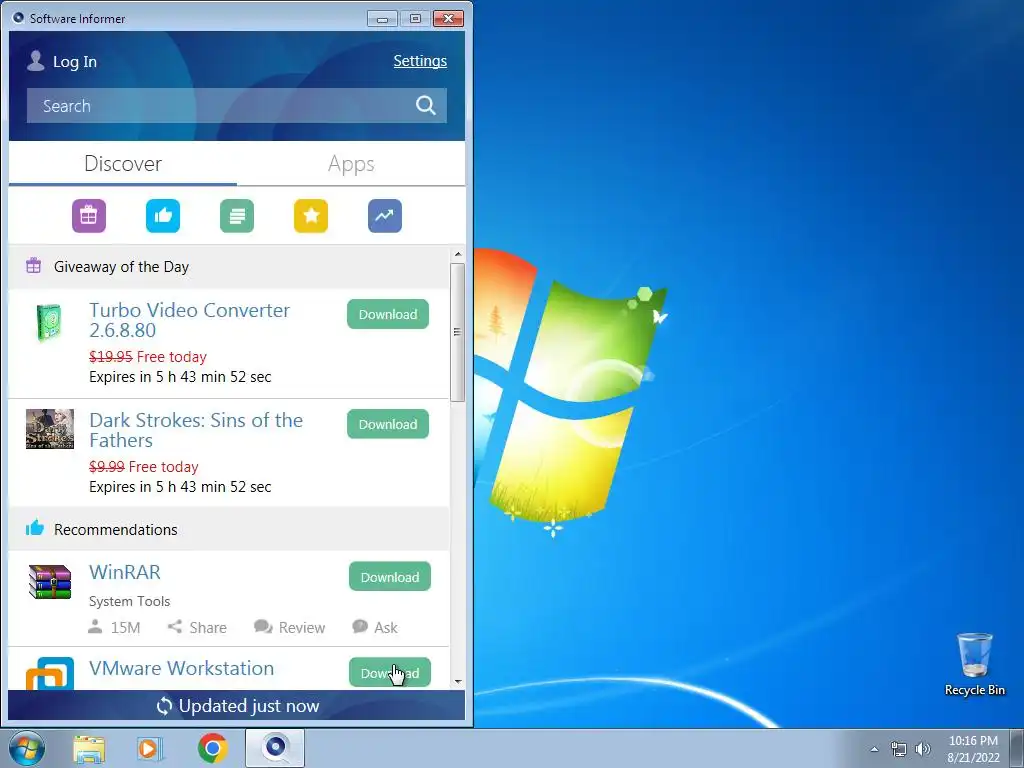The height and width of the screenshot is (768, 1024).
Task: Open the trending chart category icon
Action: click(385, 216)
